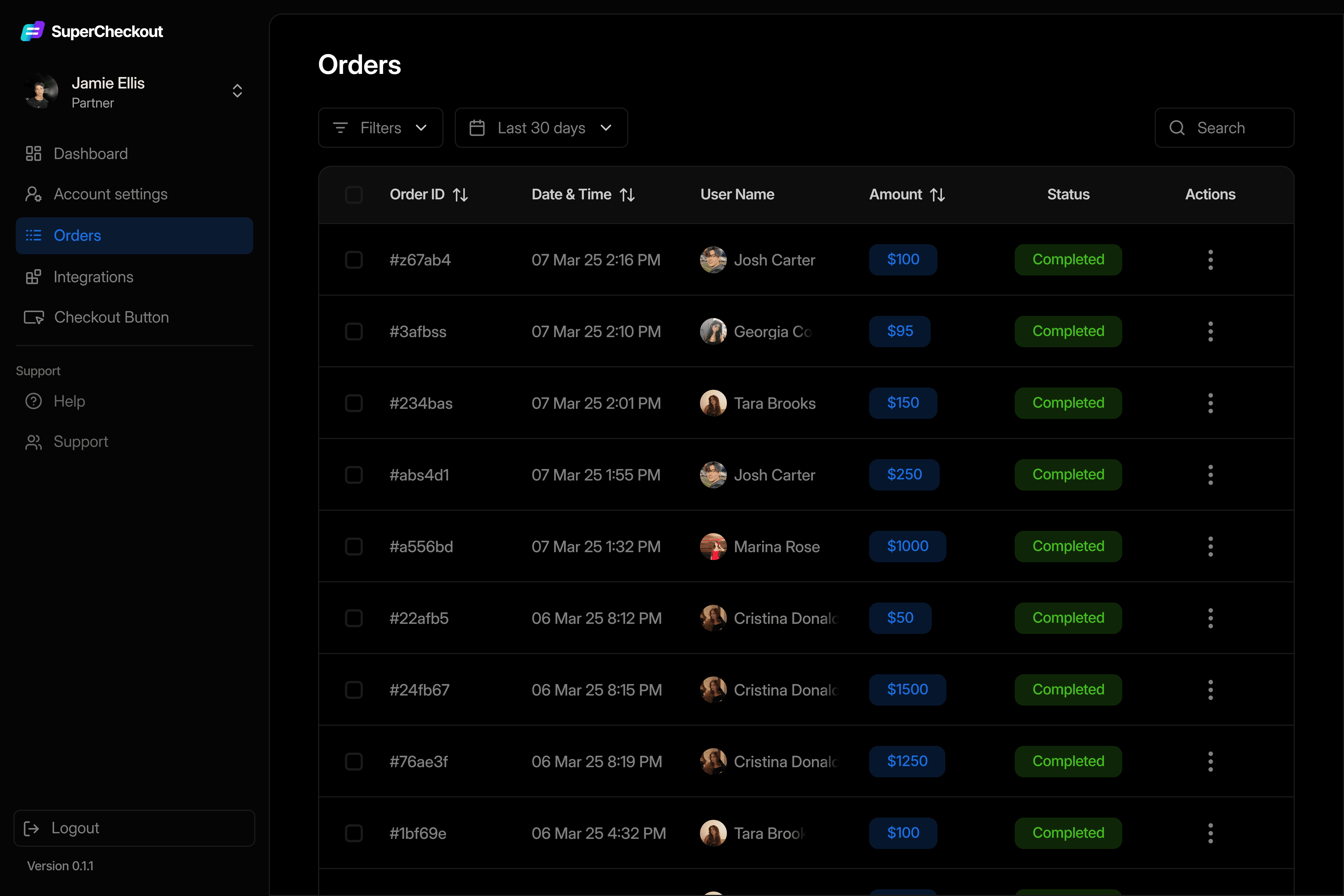Image resolution: width=1344 pixels, height=896 pixels.
Task: Click the date 07 Mar 25 2:01 PM
Action: pyautogui.click(x=596, y=403)
